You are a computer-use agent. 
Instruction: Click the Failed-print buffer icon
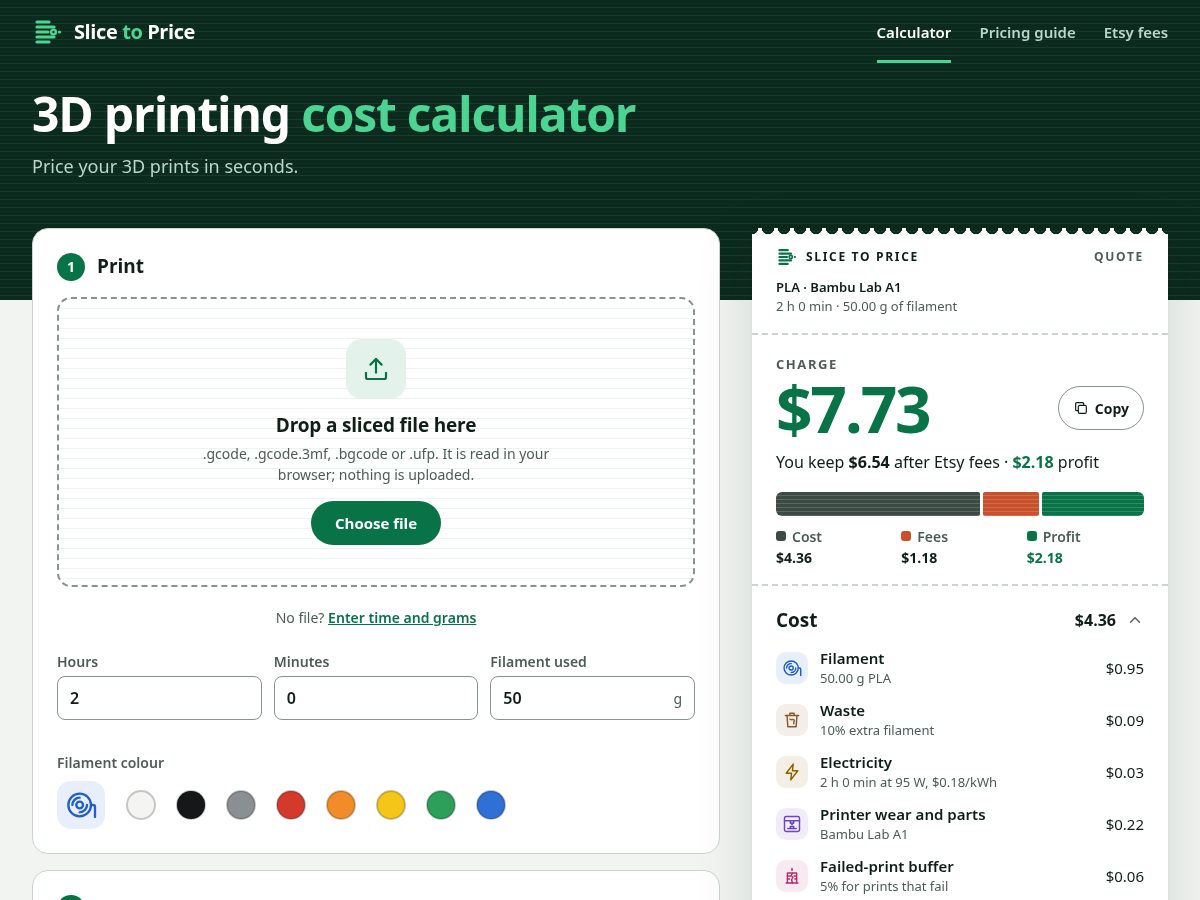click(x=792, y=876)
